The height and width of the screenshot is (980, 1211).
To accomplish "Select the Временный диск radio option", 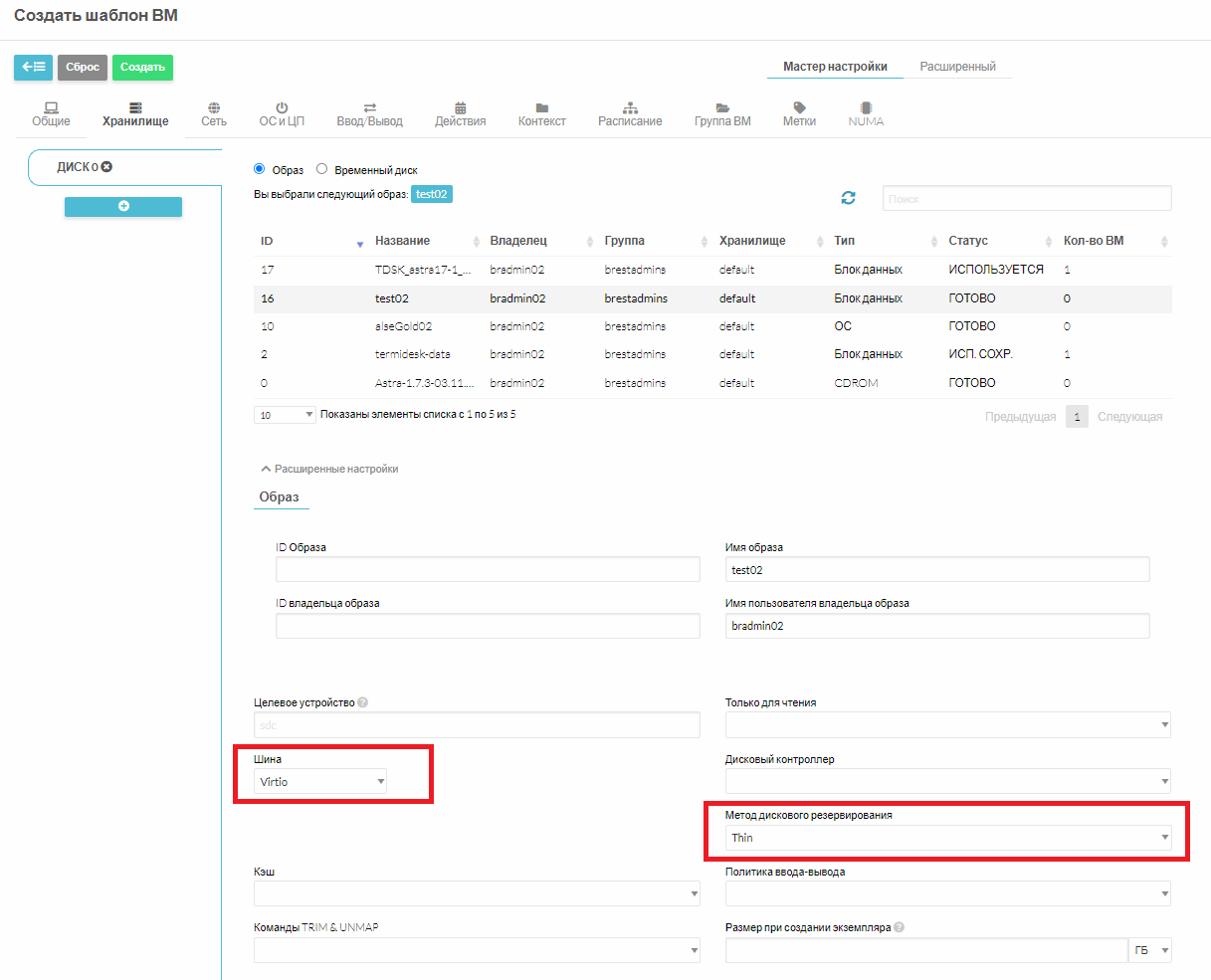I will coord(321,169).
